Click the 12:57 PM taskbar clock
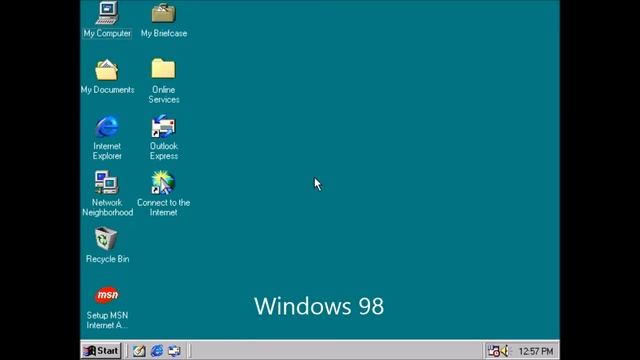This screenshot has width=640, height=360. [x=536, y=351]
